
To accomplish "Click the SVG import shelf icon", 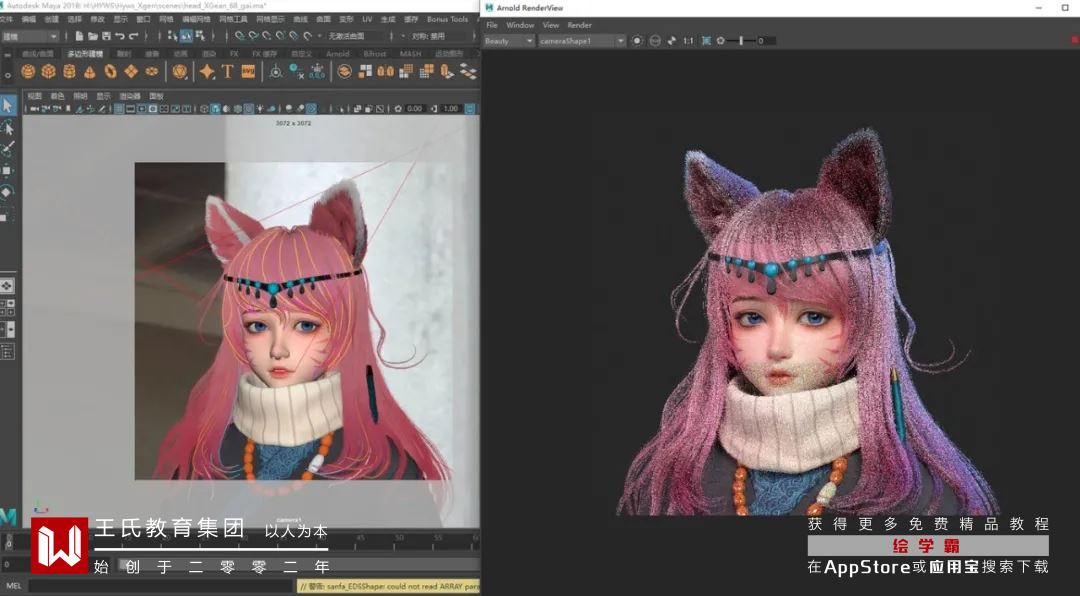I will point(248,71).
